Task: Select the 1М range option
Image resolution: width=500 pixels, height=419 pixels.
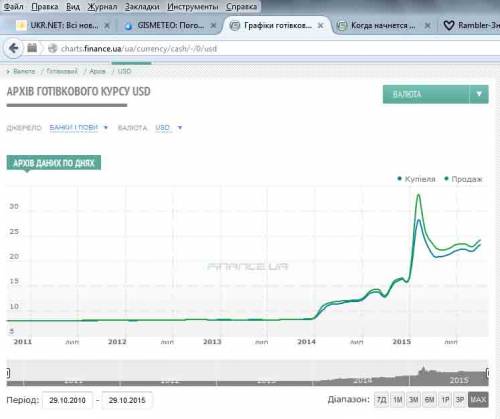Action: tap(397, 400)
